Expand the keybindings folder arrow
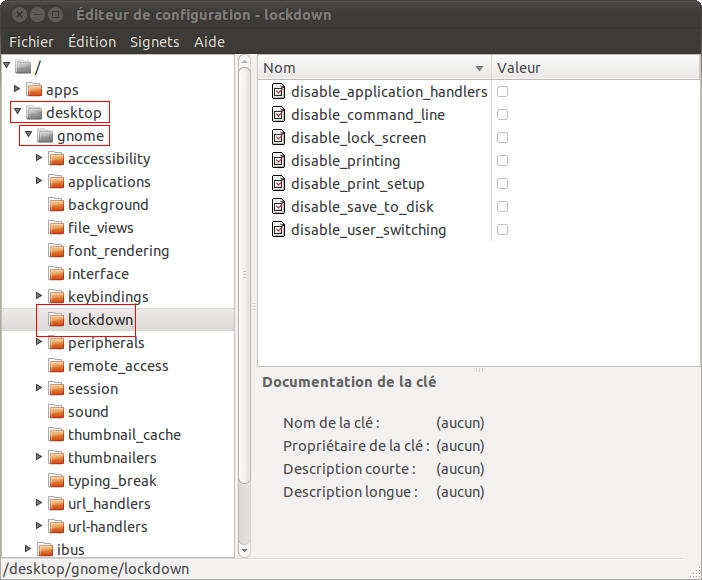This screenshot has height=580, width=702. tap(39, 296)
